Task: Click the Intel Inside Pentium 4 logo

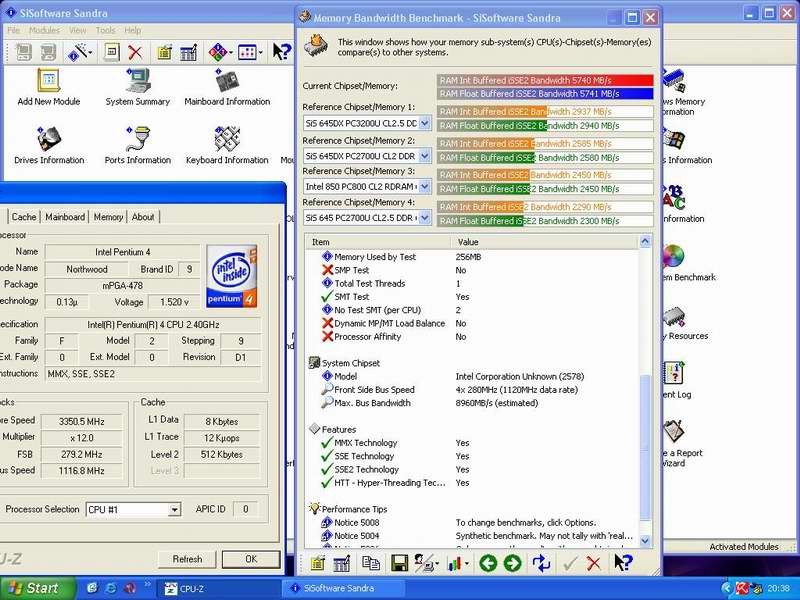Action: [232, 277]
